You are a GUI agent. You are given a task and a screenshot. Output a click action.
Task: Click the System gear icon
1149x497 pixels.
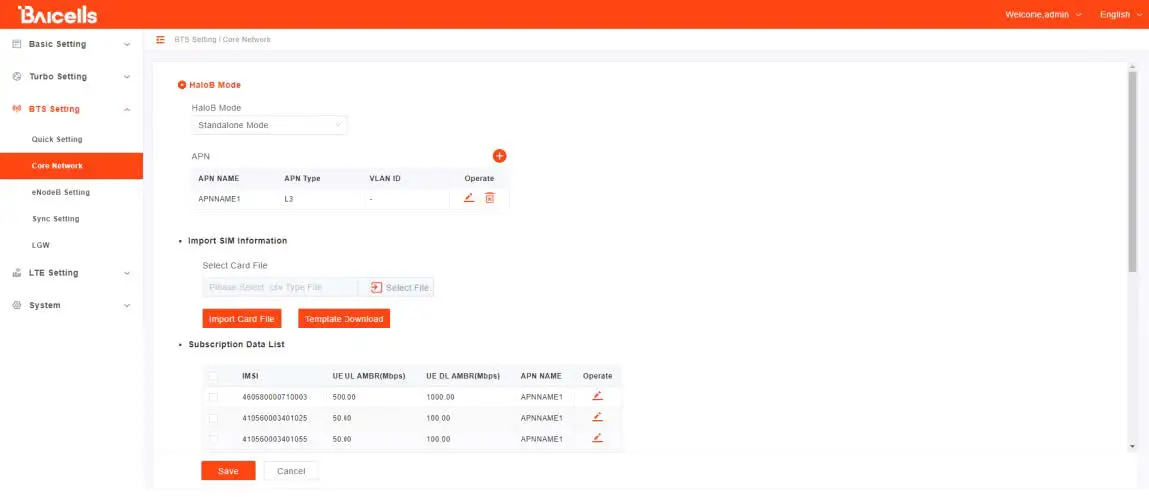pos(16,305)
